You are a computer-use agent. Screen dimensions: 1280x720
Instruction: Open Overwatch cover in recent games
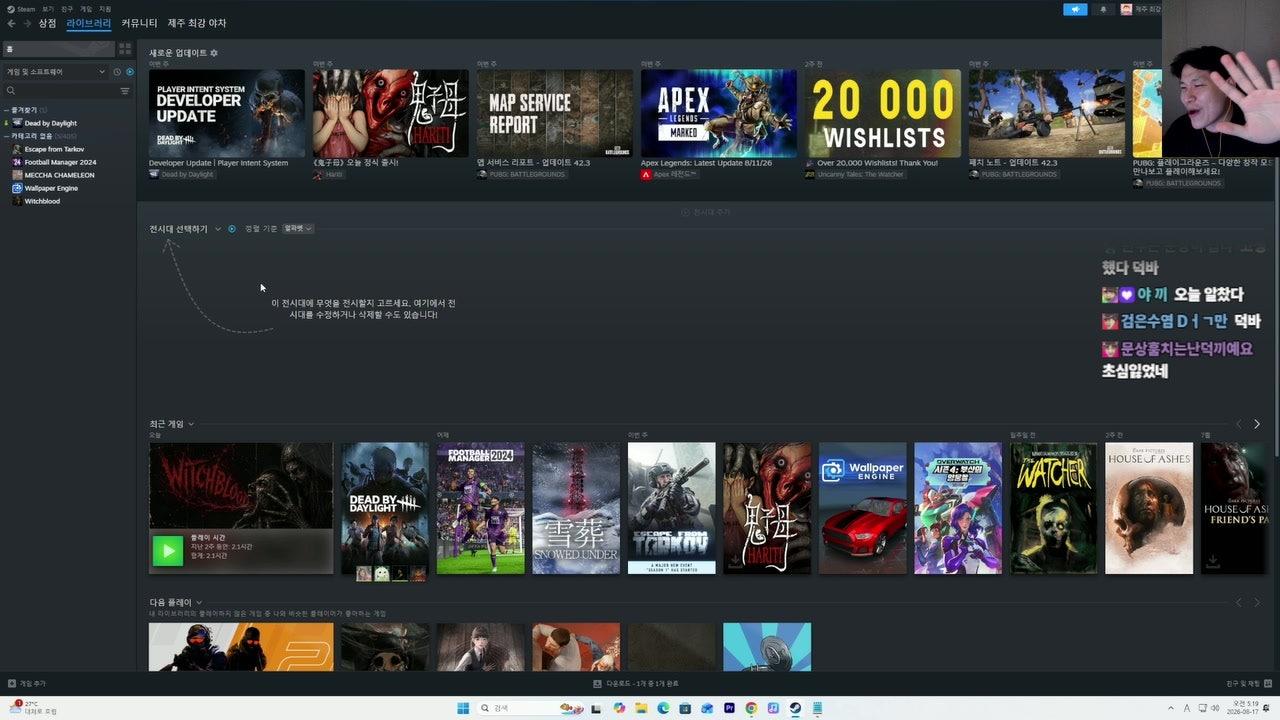point(958,508)
